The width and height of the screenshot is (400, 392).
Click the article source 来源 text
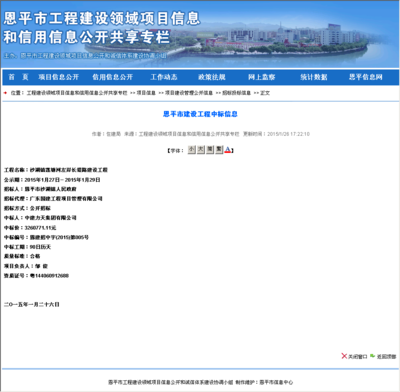click(182, 134)
